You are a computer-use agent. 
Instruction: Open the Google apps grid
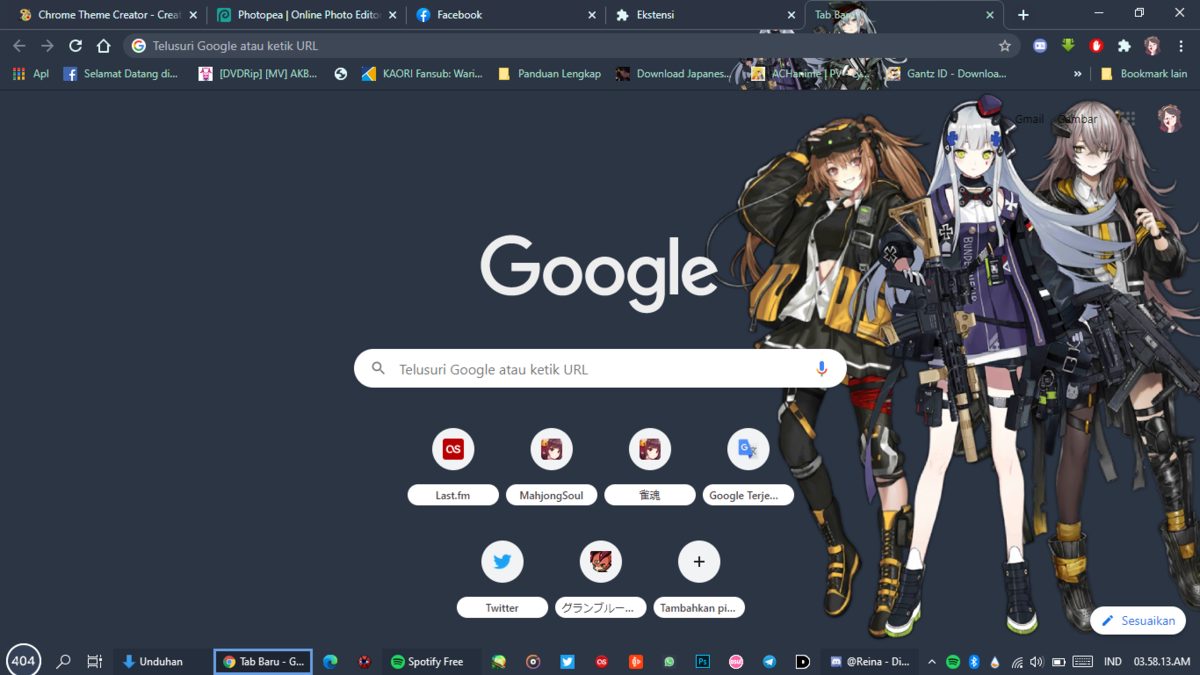[1127, 119]
